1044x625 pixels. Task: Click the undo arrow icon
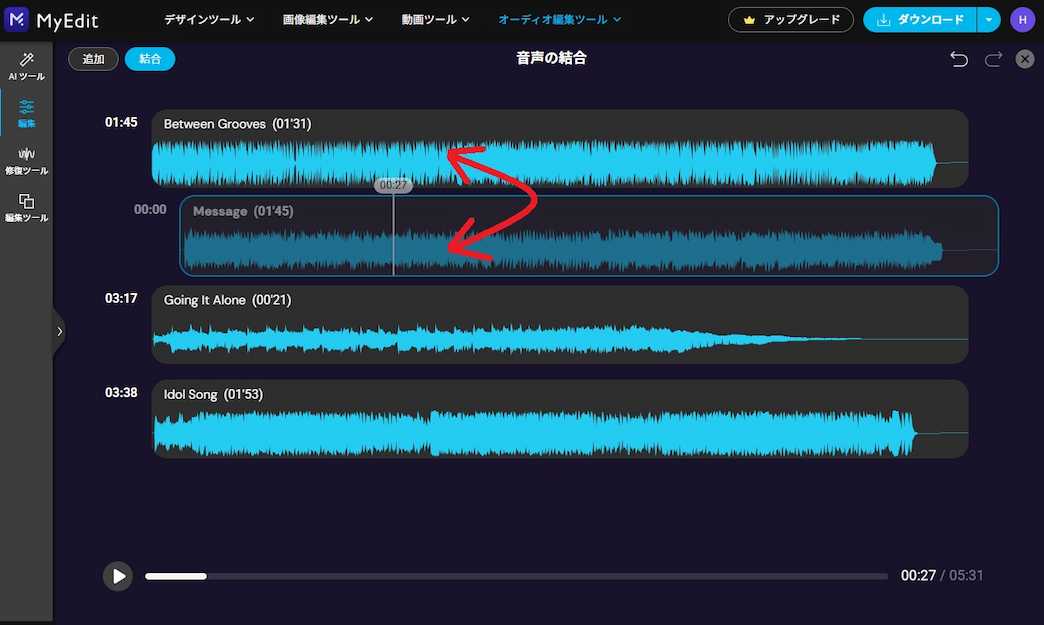[958, 58]
